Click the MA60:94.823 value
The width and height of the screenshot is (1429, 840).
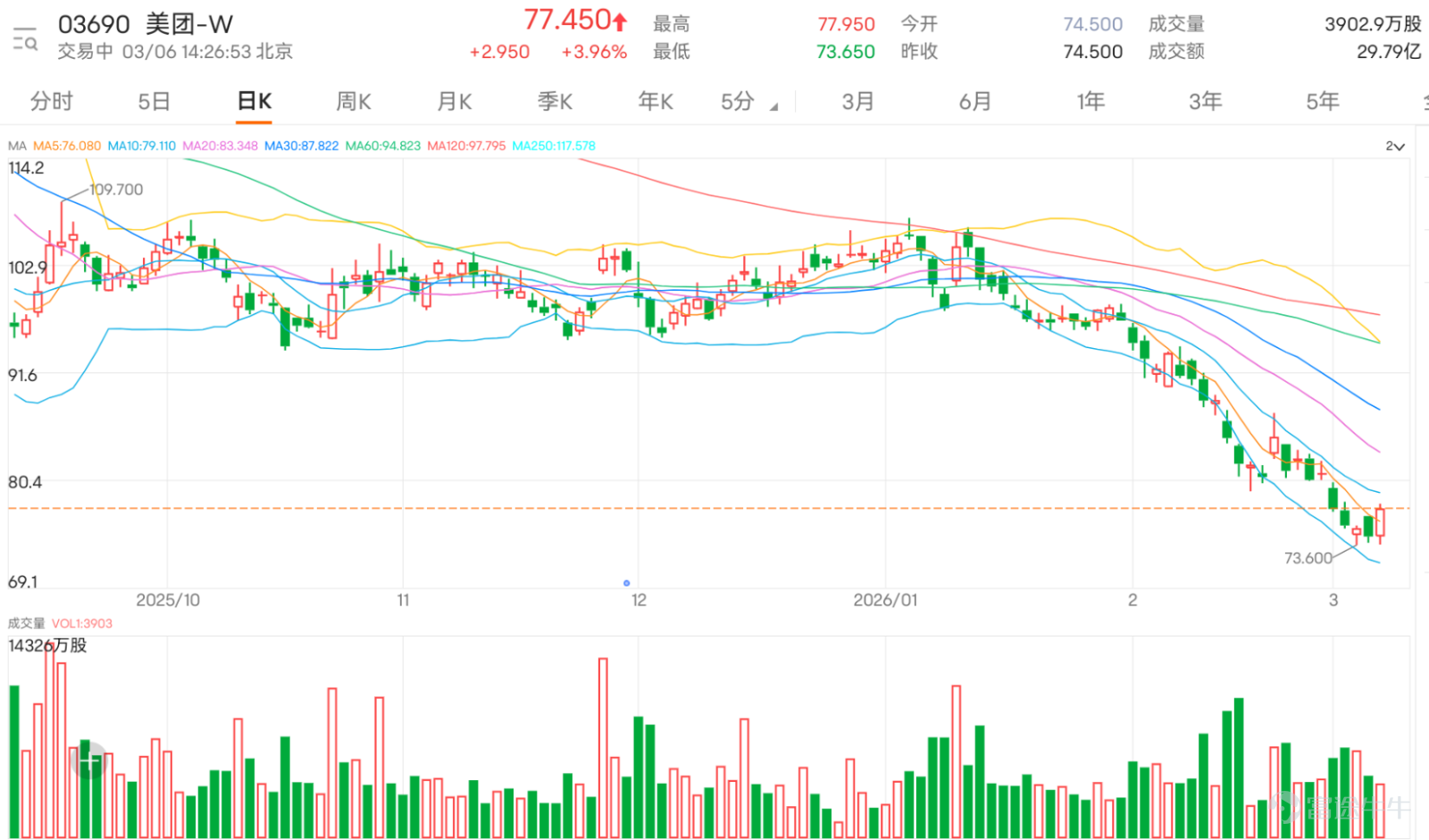(x=383, y=146)
